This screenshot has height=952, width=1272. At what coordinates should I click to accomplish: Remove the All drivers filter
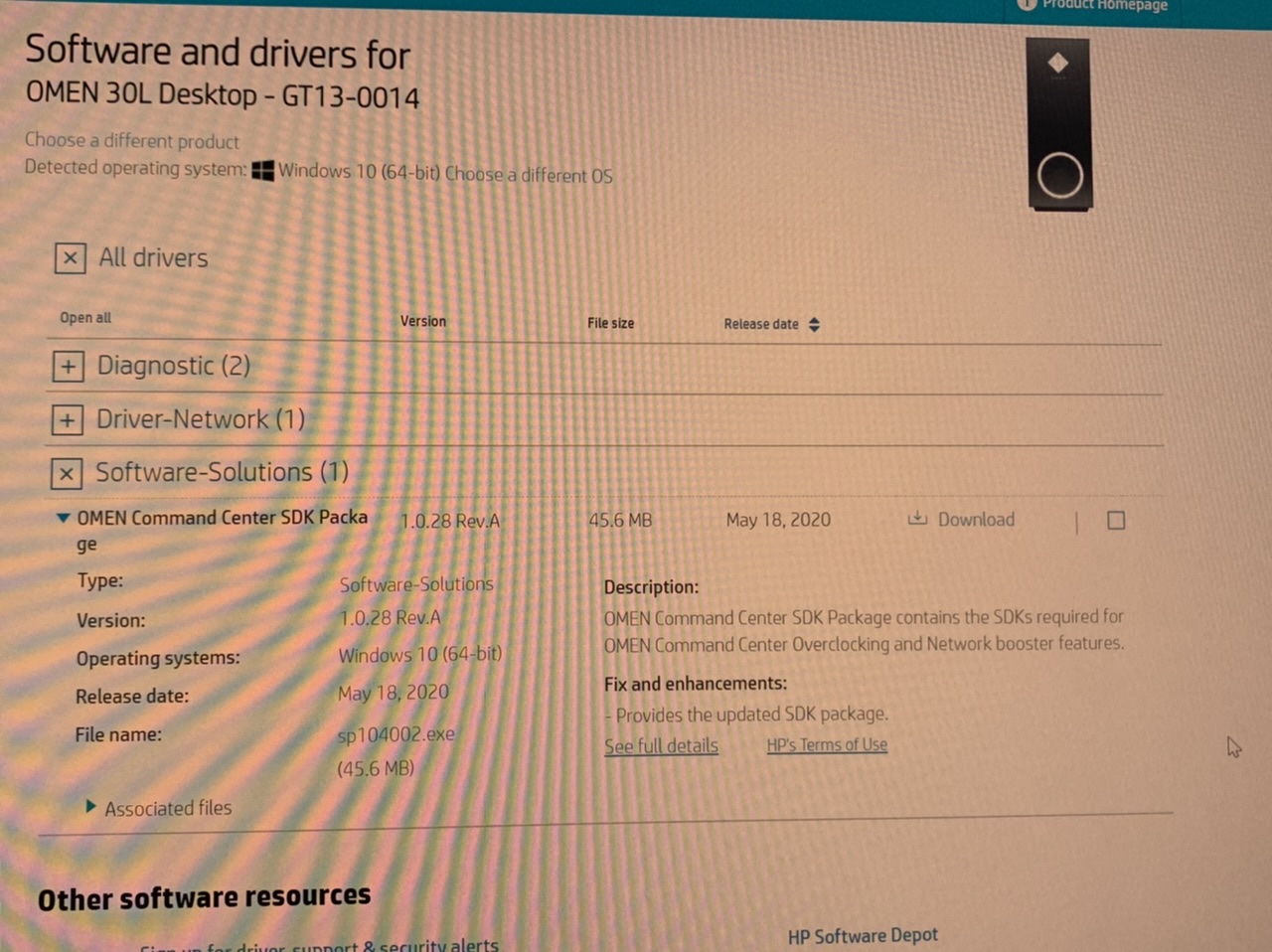[70, 257]
